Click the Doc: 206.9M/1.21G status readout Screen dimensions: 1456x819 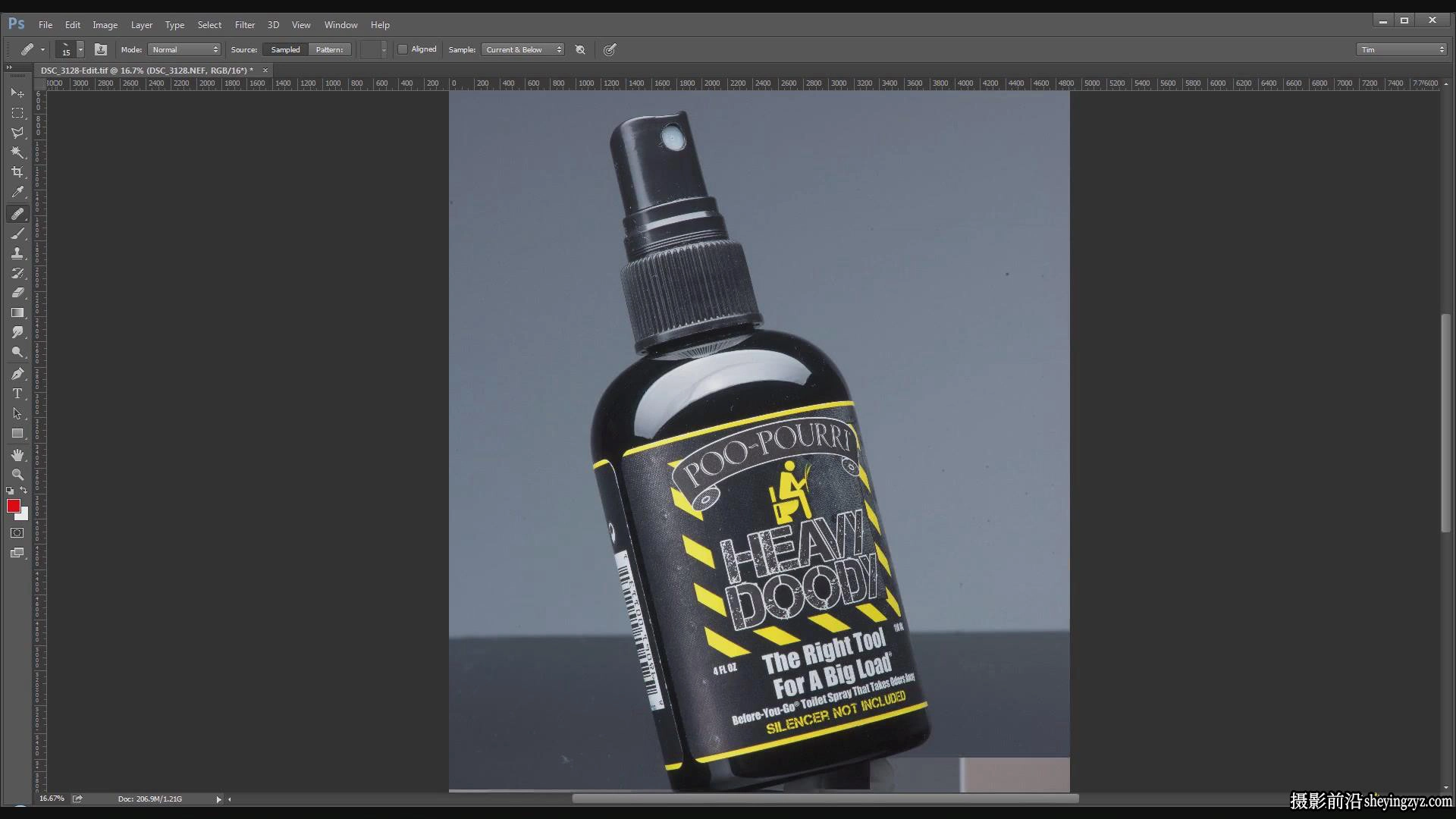point(150,799)
